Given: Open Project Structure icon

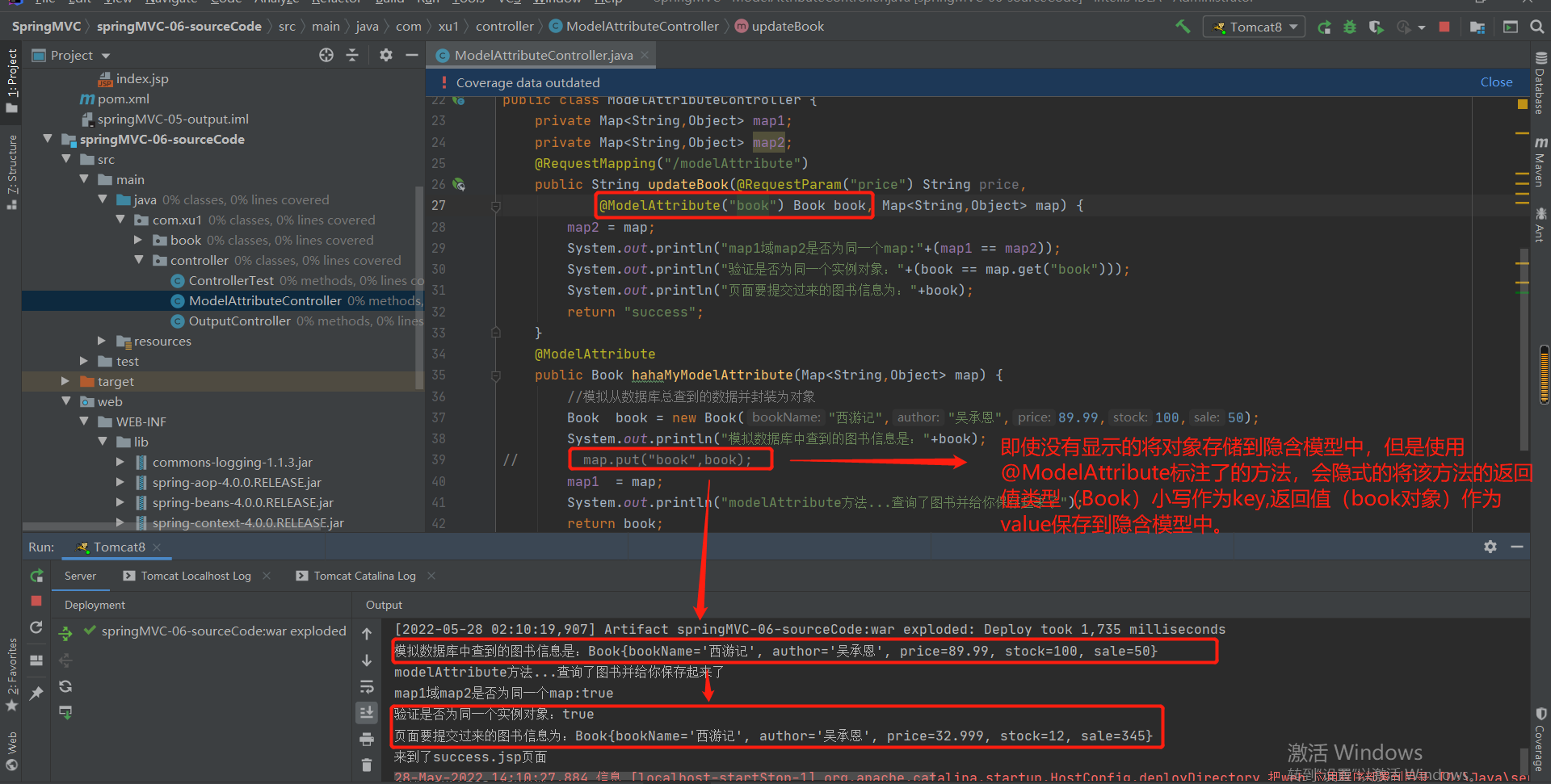Looking at the screenshot, I should [x=1477, y=27].
